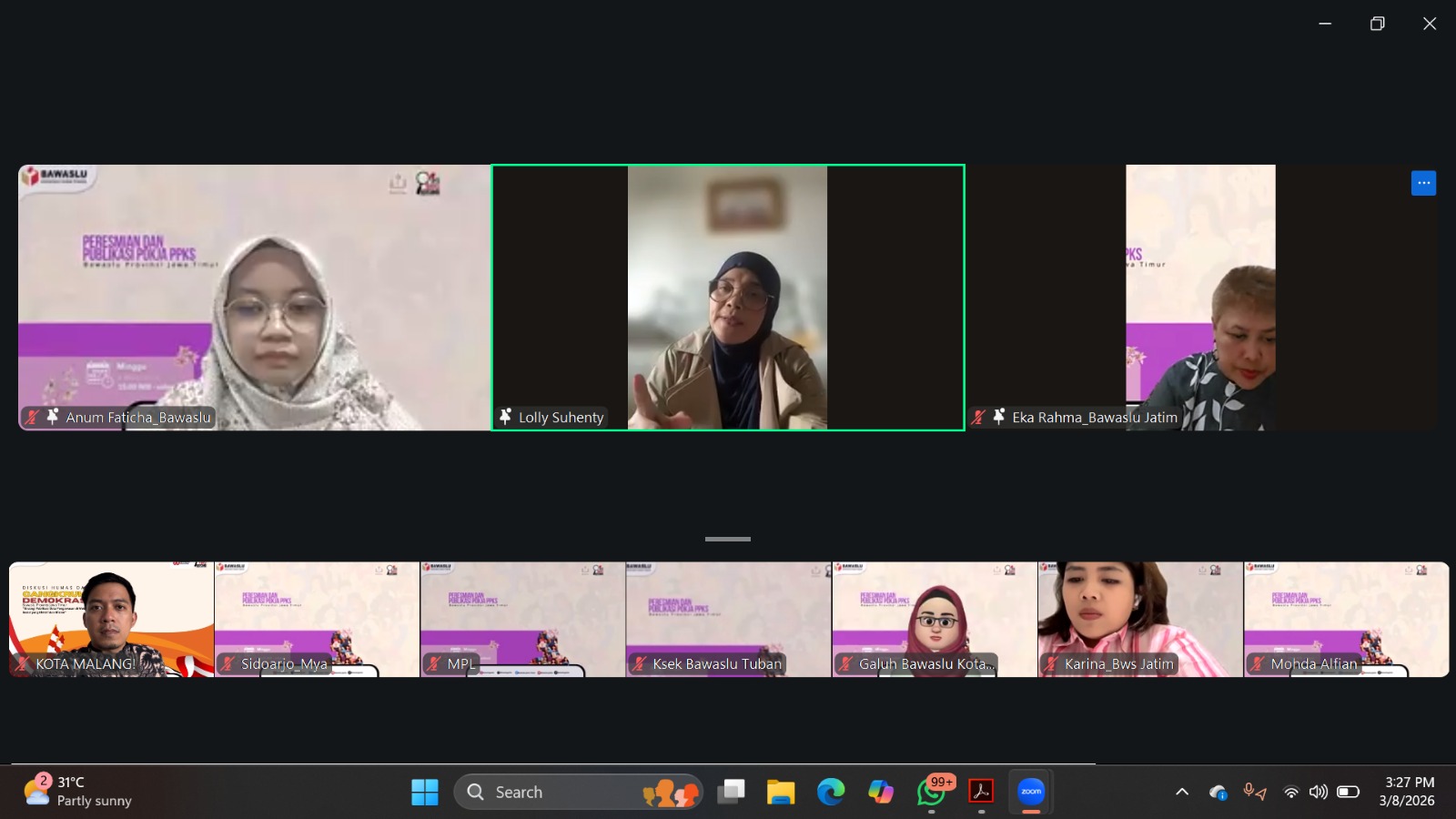1456x819 pixels.
Task: Click the Eka Rahma_Bawaslu Jatim name label
Action: (1095, 417)
